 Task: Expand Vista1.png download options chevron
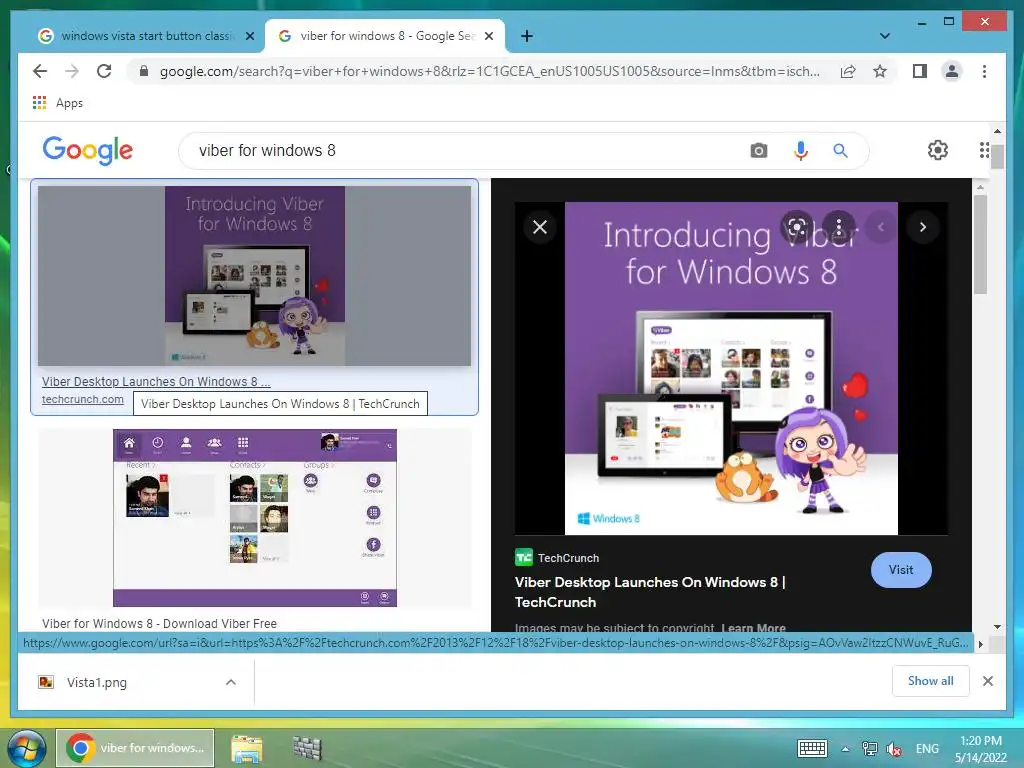tap(231, 682)
